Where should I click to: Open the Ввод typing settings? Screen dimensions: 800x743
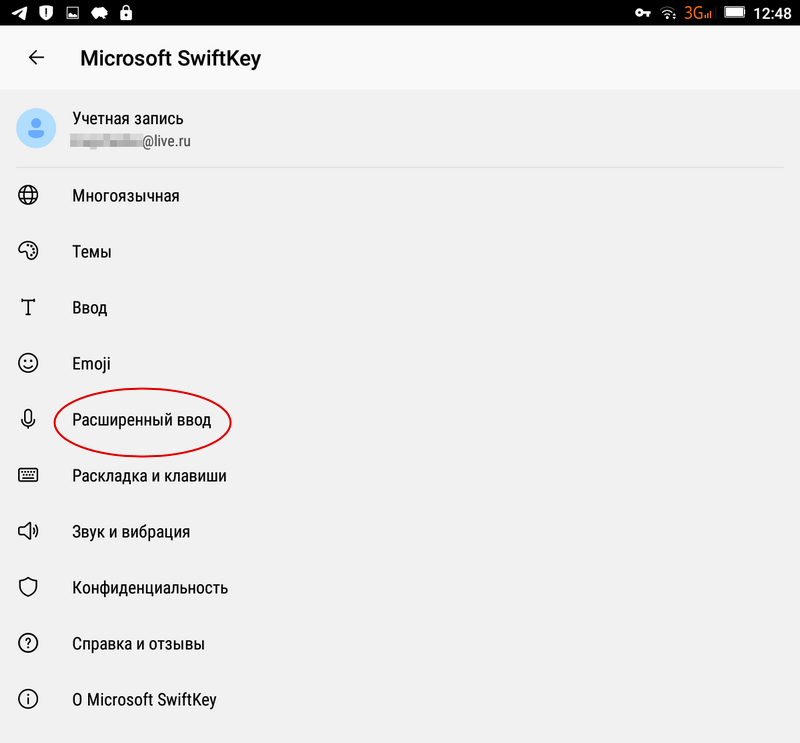coord(400,307)
